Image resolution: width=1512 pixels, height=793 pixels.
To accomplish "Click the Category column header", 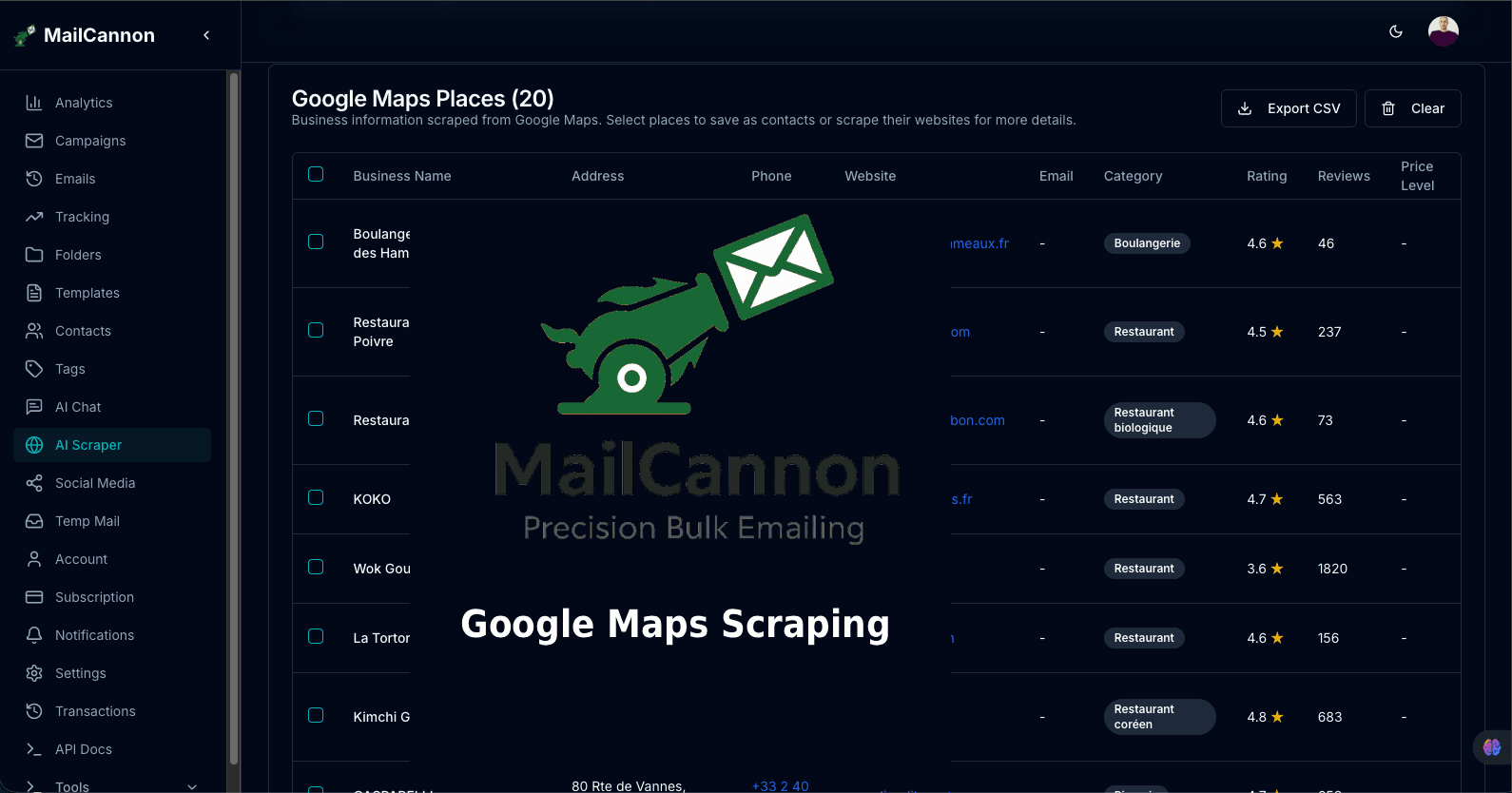I will pyautogui.click(x=1133, y=176).
